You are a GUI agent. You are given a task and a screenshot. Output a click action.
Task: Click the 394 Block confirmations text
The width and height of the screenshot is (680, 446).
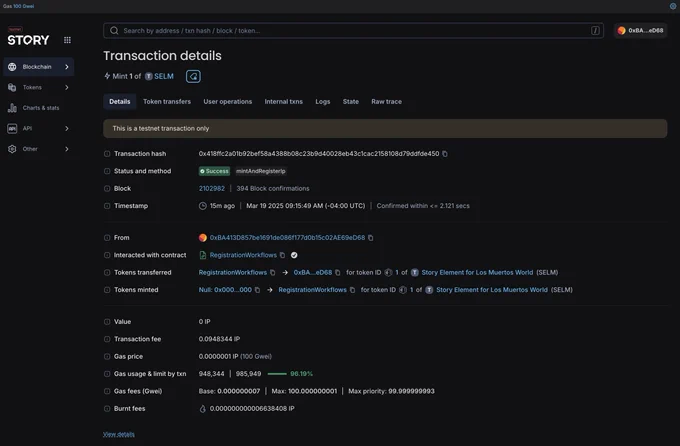pos(273,188)
